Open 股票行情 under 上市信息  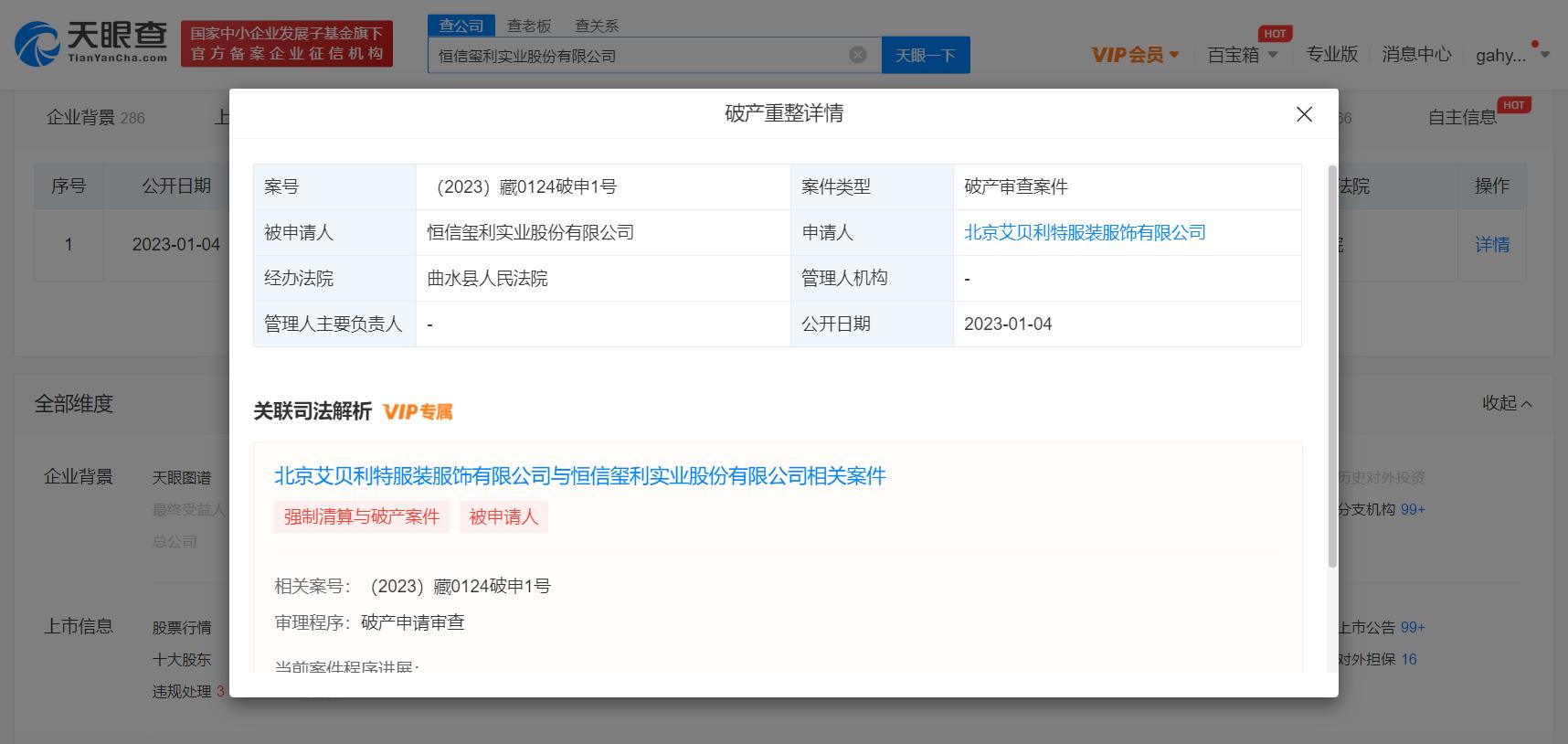point(181,627)
